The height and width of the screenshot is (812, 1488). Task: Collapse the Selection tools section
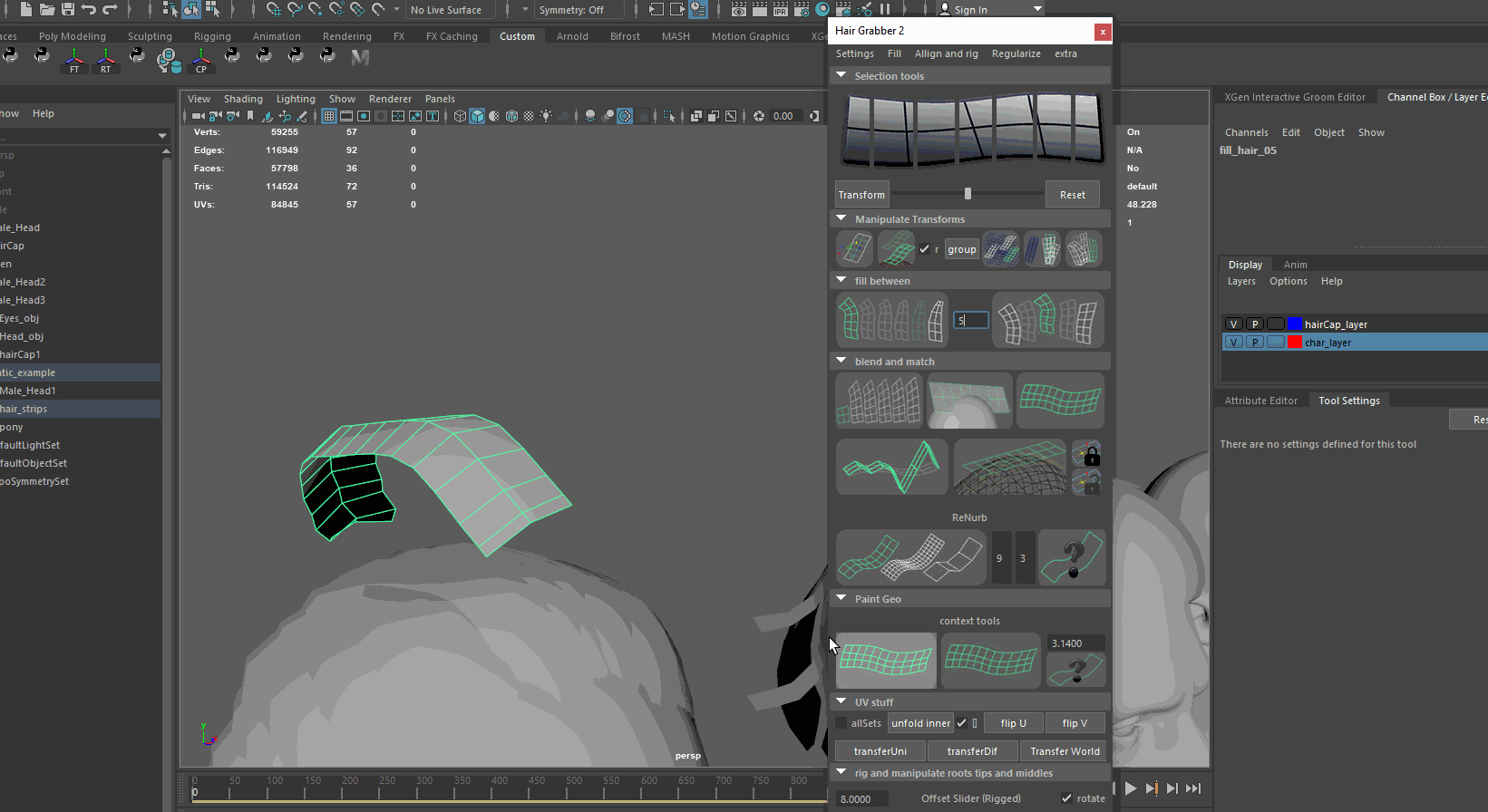click(841, 76)
